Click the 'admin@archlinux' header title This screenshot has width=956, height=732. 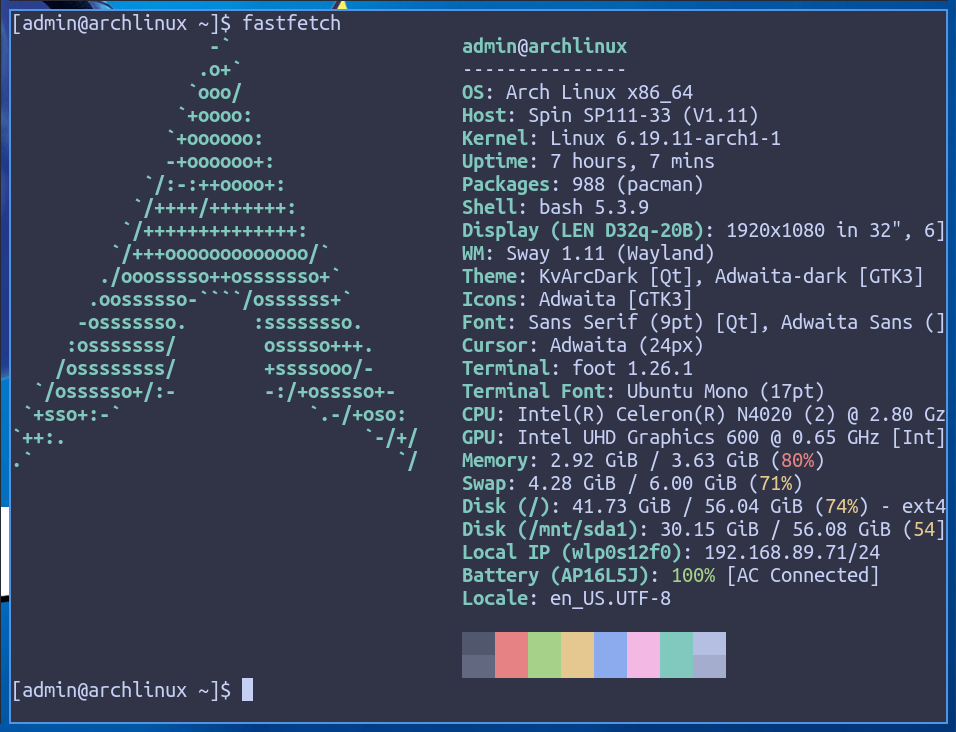coord(544,46)
